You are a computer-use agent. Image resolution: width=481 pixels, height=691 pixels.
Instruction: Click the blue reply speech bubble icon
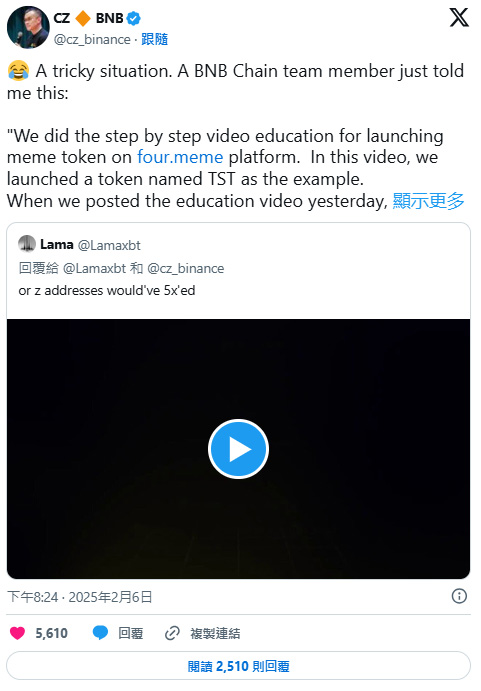[101, 633]
